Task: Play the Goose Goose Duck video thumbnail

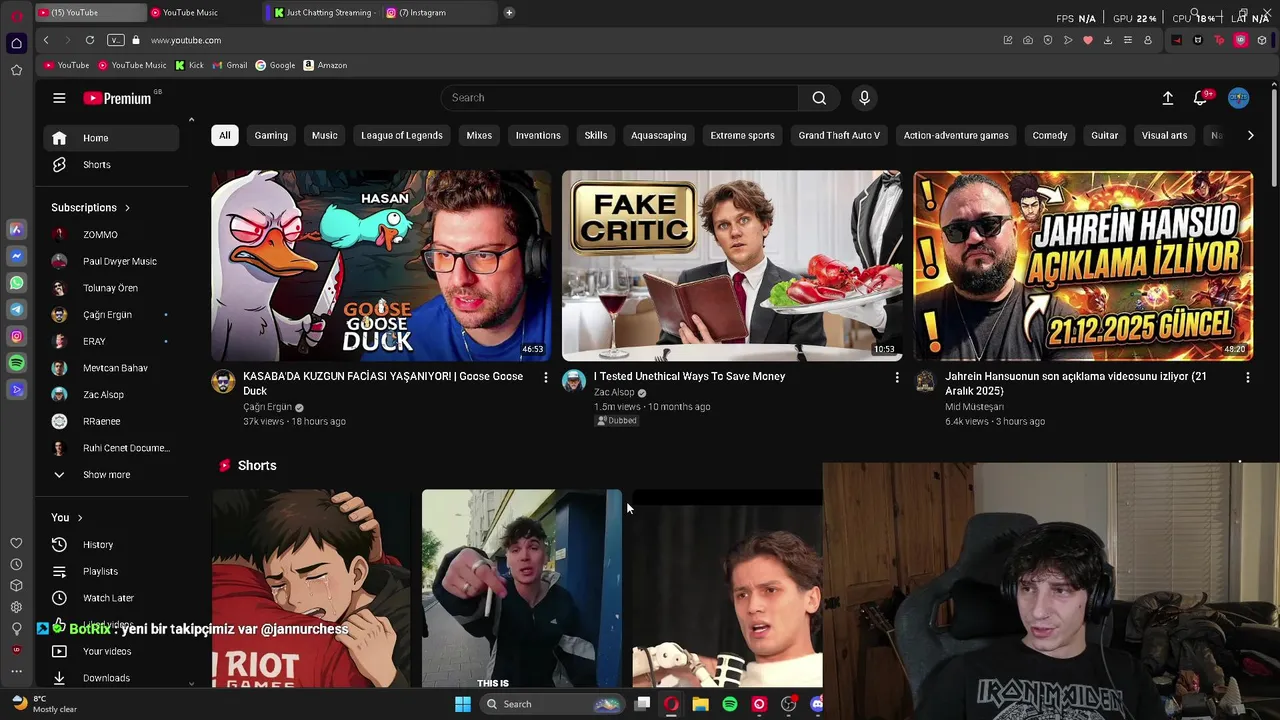Action: pos(381,265)
